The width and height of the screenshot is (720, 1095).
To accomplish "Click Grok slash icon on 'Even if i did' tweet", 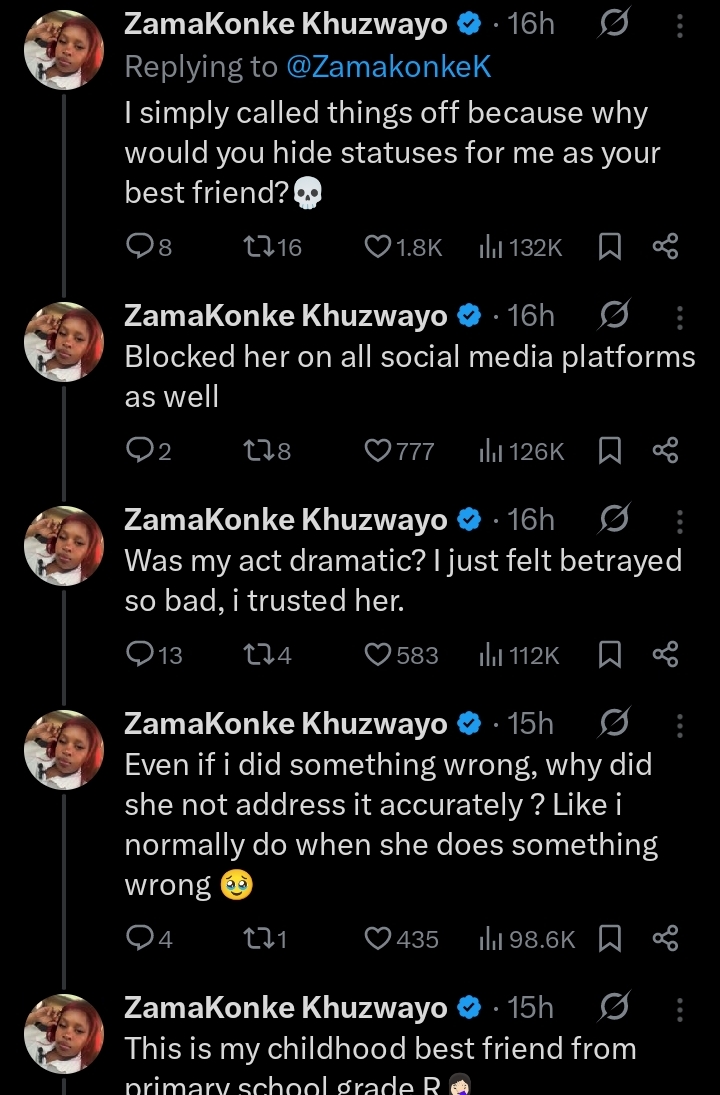I will click(613, 725).
